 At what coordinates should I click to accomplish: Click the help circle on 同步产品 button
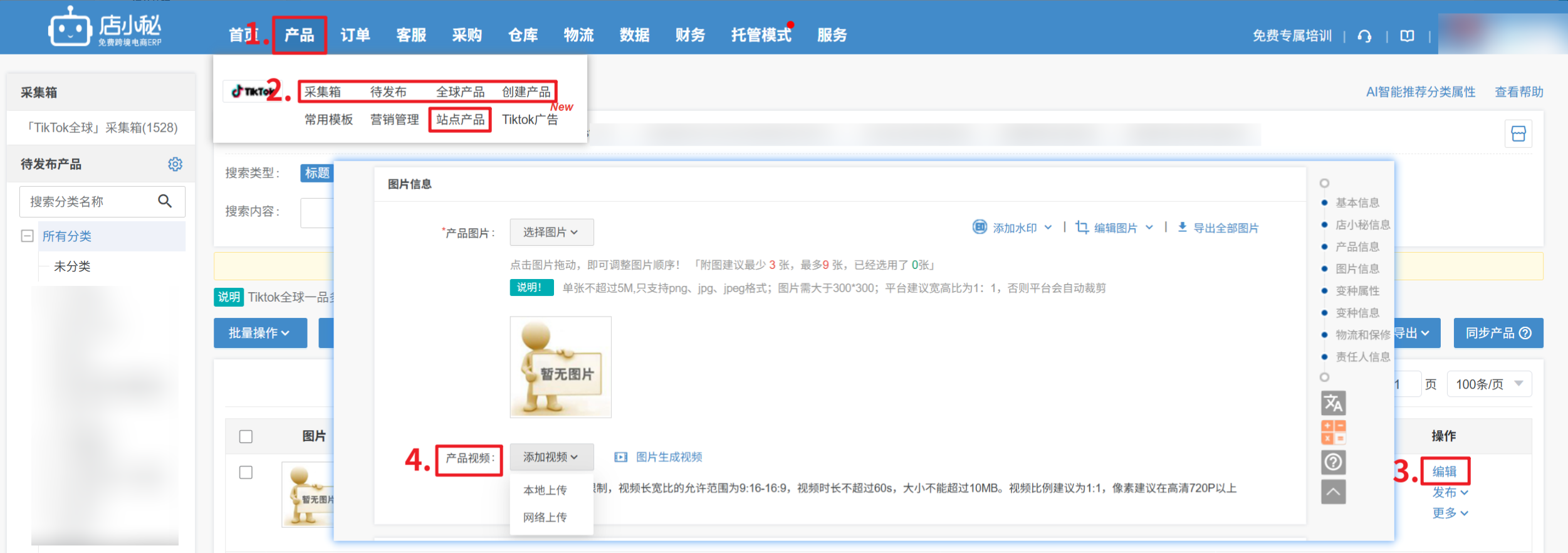pos(1525,333)
